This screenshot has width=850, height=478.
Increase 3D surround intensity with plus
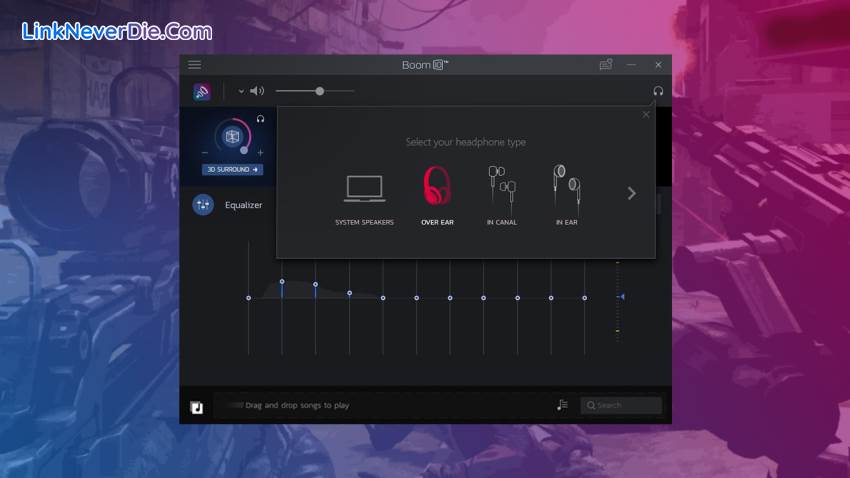pos(260,153)
